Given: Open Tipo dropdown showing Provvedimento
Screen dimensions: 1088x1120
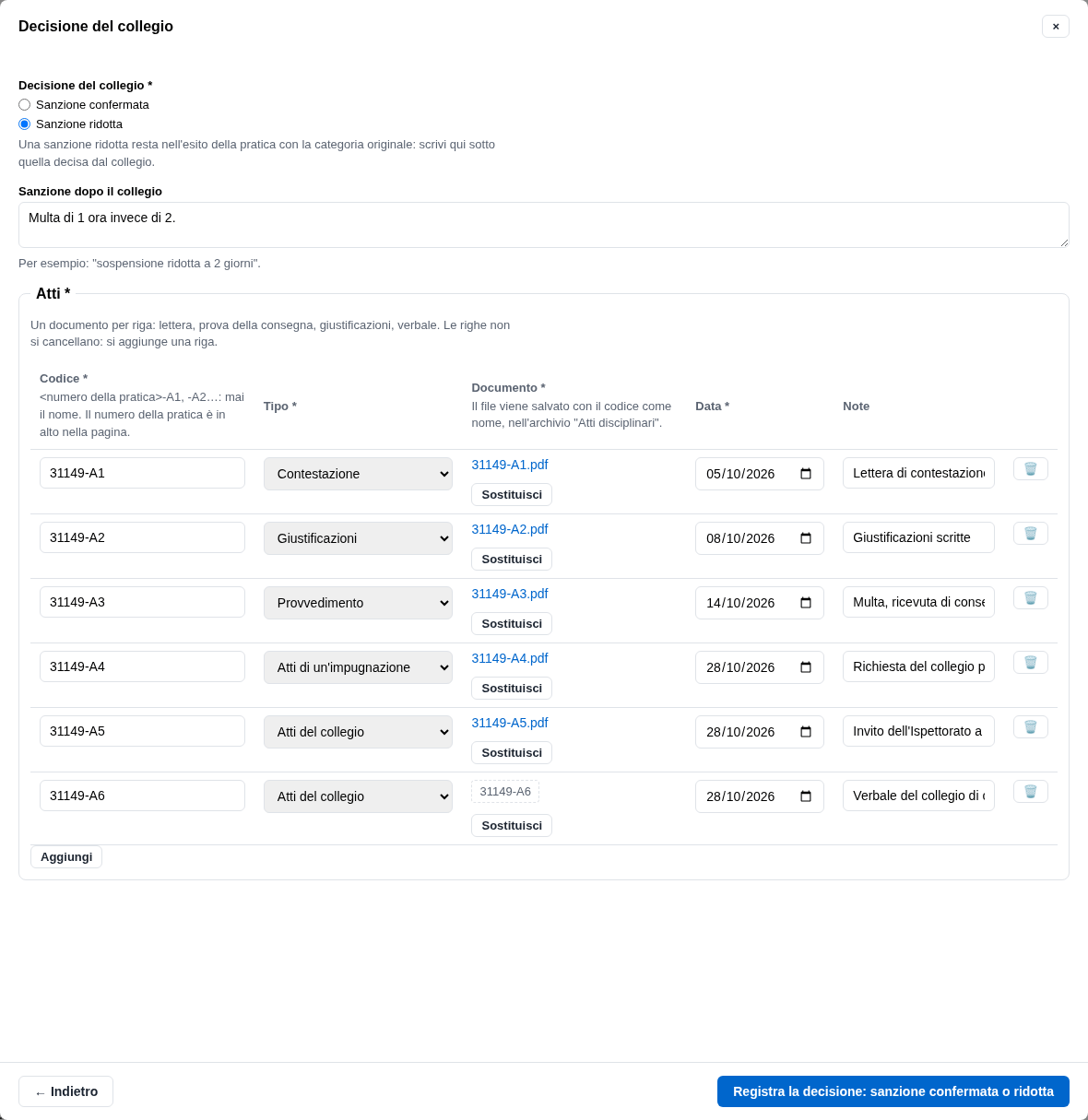Looking at the screenshot, I should 358,603.
